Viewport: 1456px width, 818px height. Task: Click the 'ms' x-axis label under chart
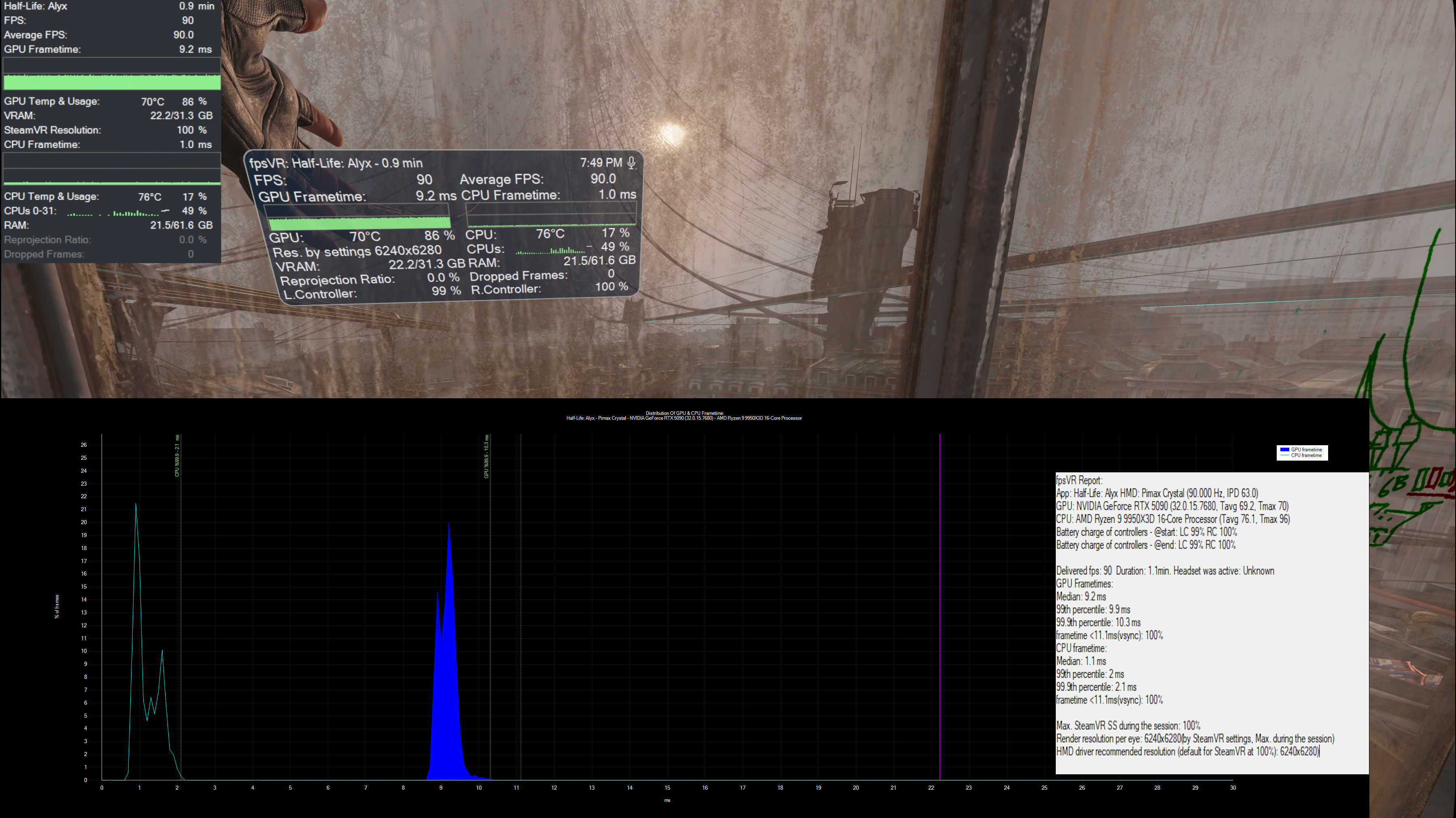tap(667, 801)
